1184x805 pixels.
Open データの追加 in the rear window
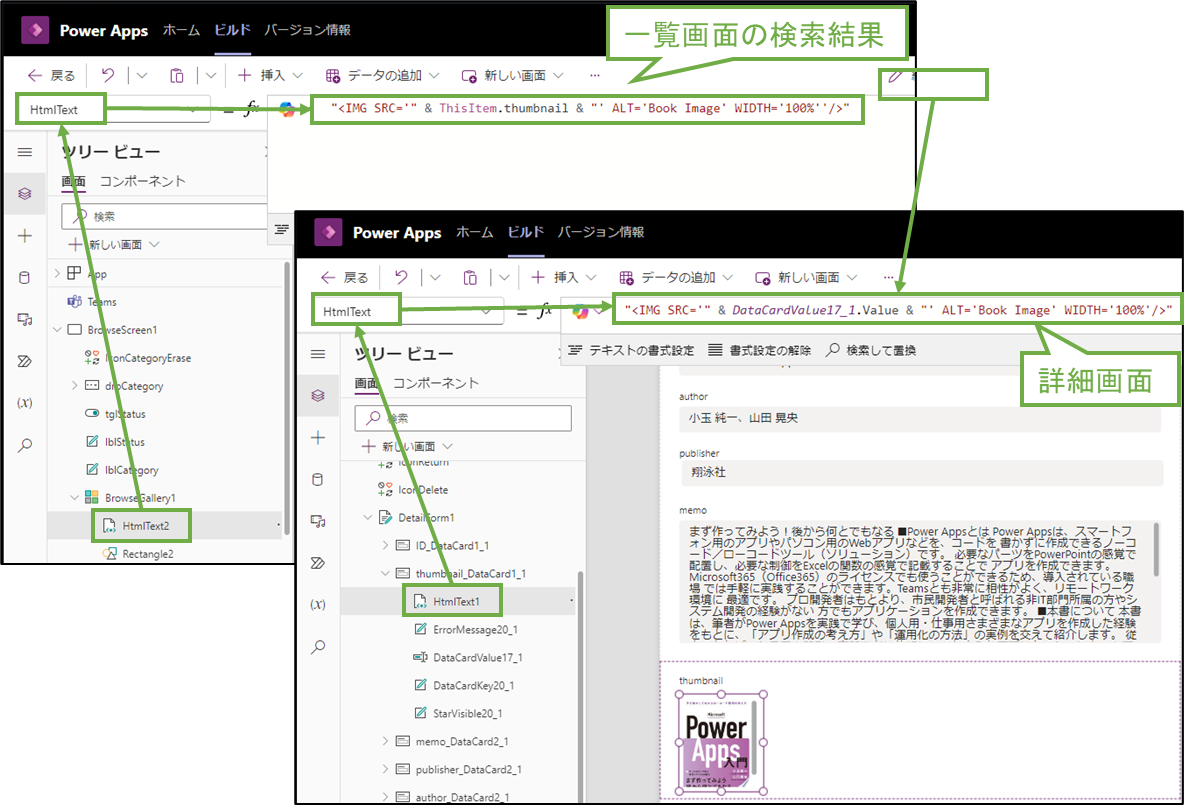(x=383, y=76)
